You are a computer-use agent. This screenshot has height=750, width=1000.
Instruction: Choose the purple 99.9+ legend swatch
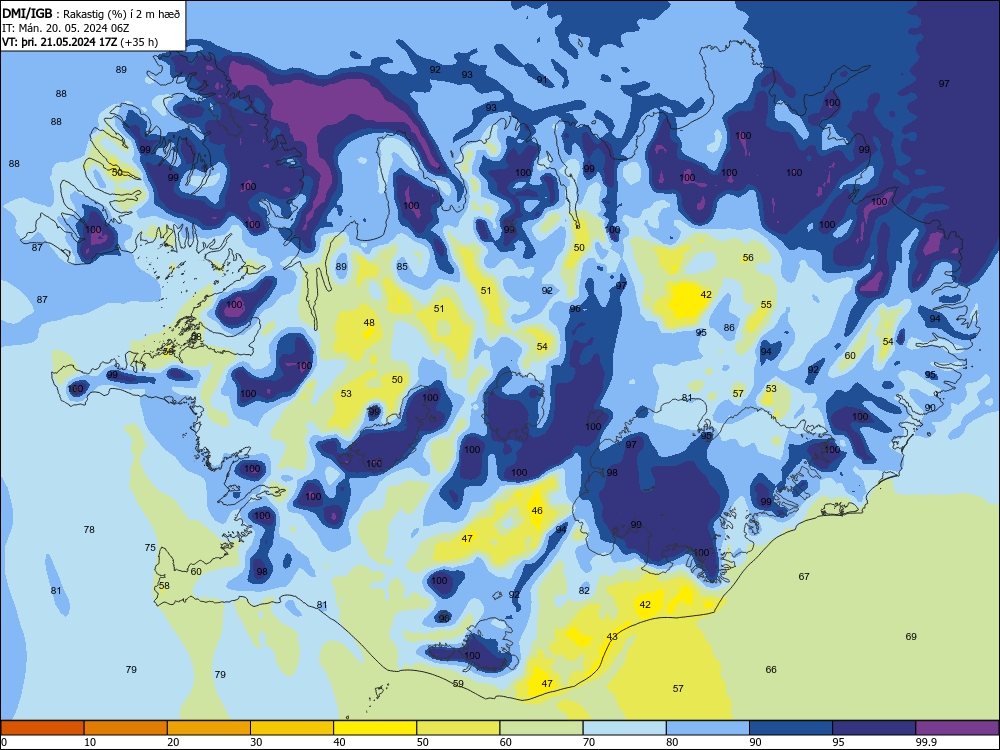tap(957, 728)
